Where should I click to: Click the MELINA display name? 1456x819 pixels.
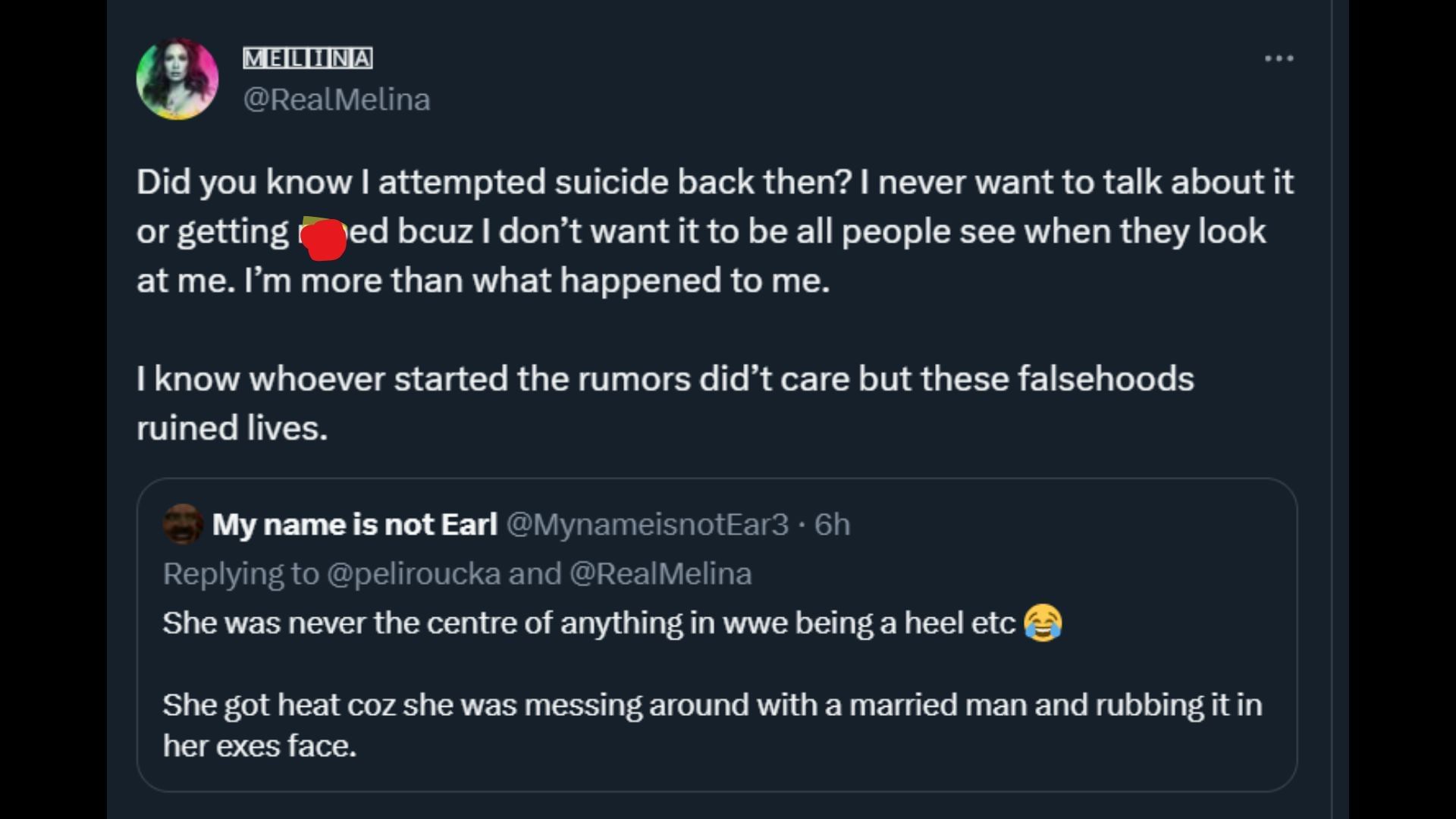(307, 58)
